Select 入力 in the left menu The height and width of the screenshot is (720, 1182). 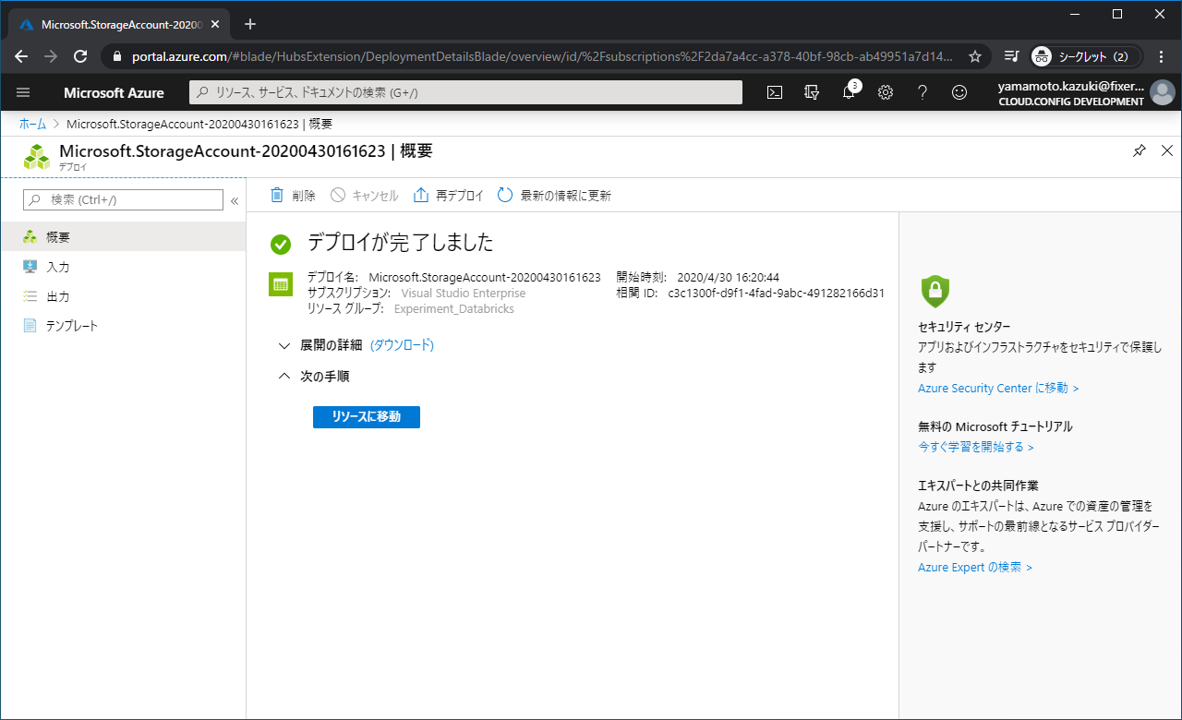(58, 267)
